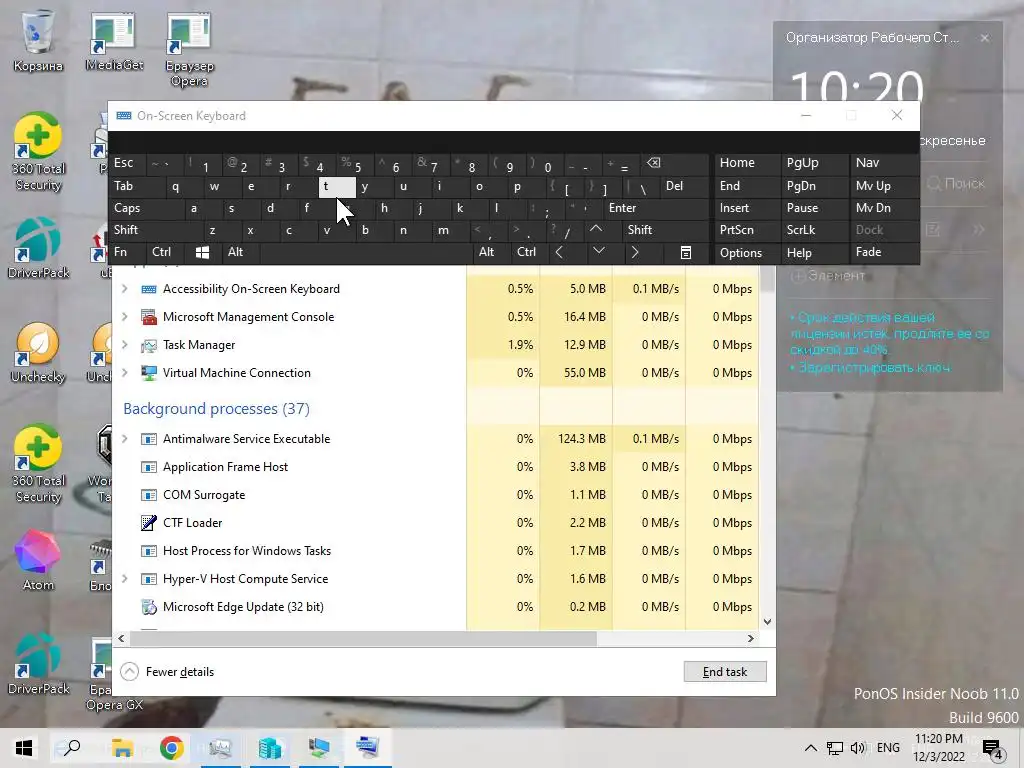Switch to Virtual Machine Connection taskbar icon
The width and height of the screenshot is (1024, 768).
coord(319,748)
